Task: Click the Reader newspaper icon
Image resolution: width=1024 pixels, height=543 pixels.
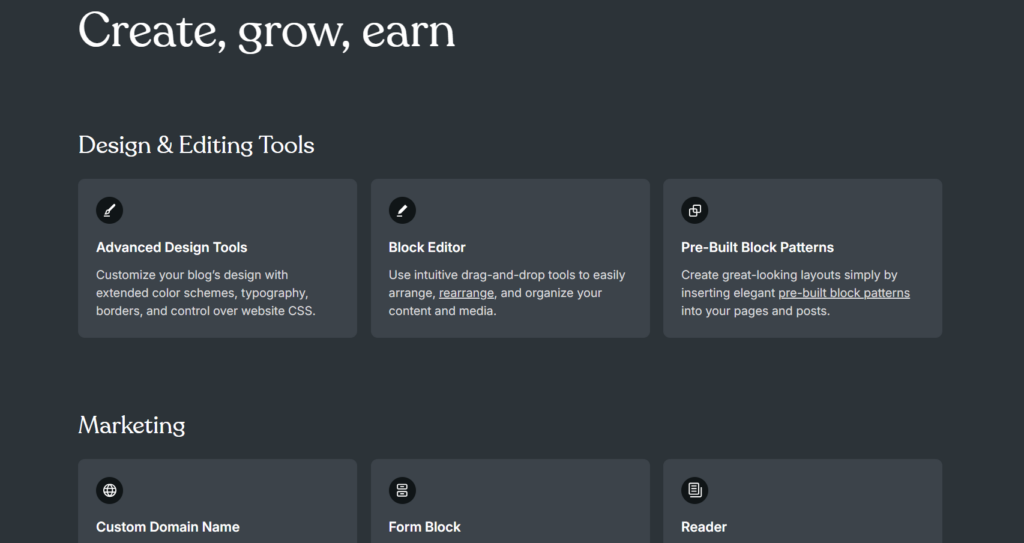Action: [x=695, y=490]
